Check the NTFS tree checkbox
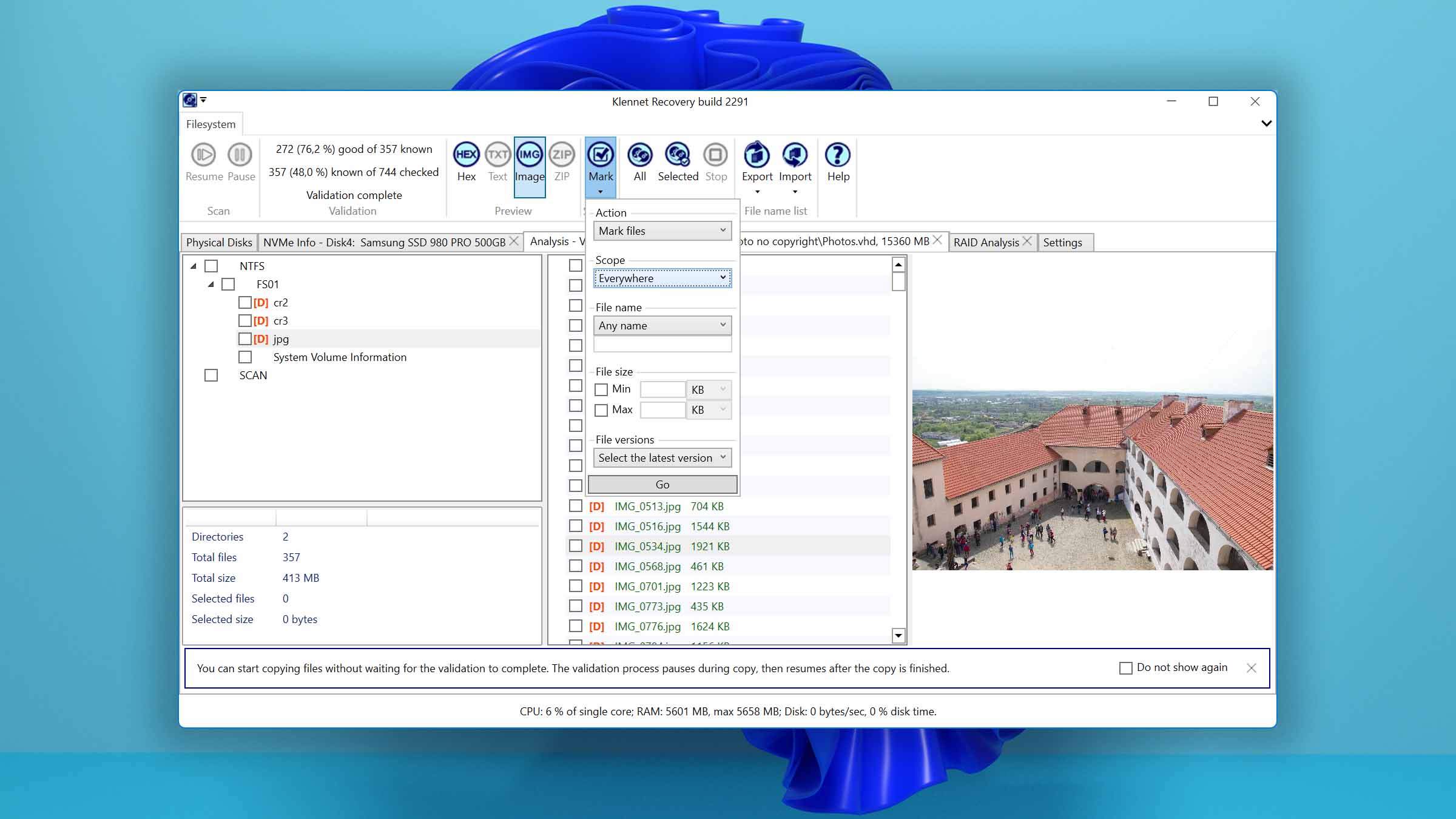The width and height of the screenshot is (1456, 819). tap(211, 266)
